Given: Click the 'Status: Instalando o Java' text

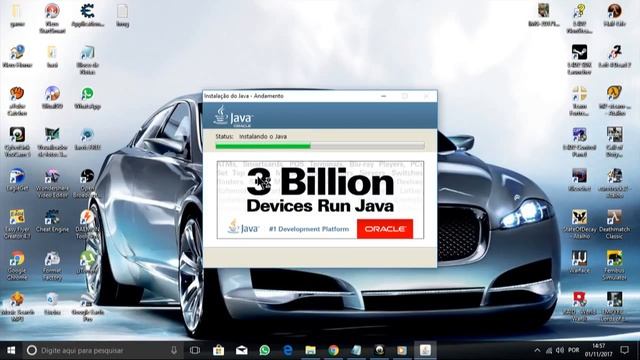Looking at the screenshot, I should click(251, 136).
